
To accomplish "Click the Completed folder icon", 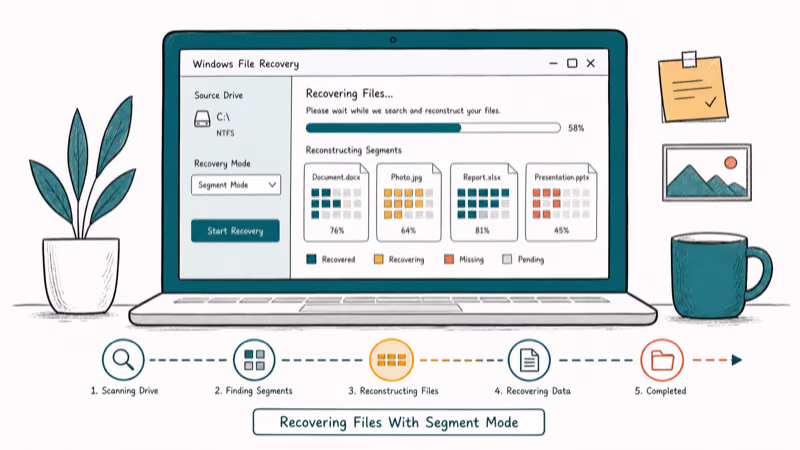I will [x=662, y=360].
